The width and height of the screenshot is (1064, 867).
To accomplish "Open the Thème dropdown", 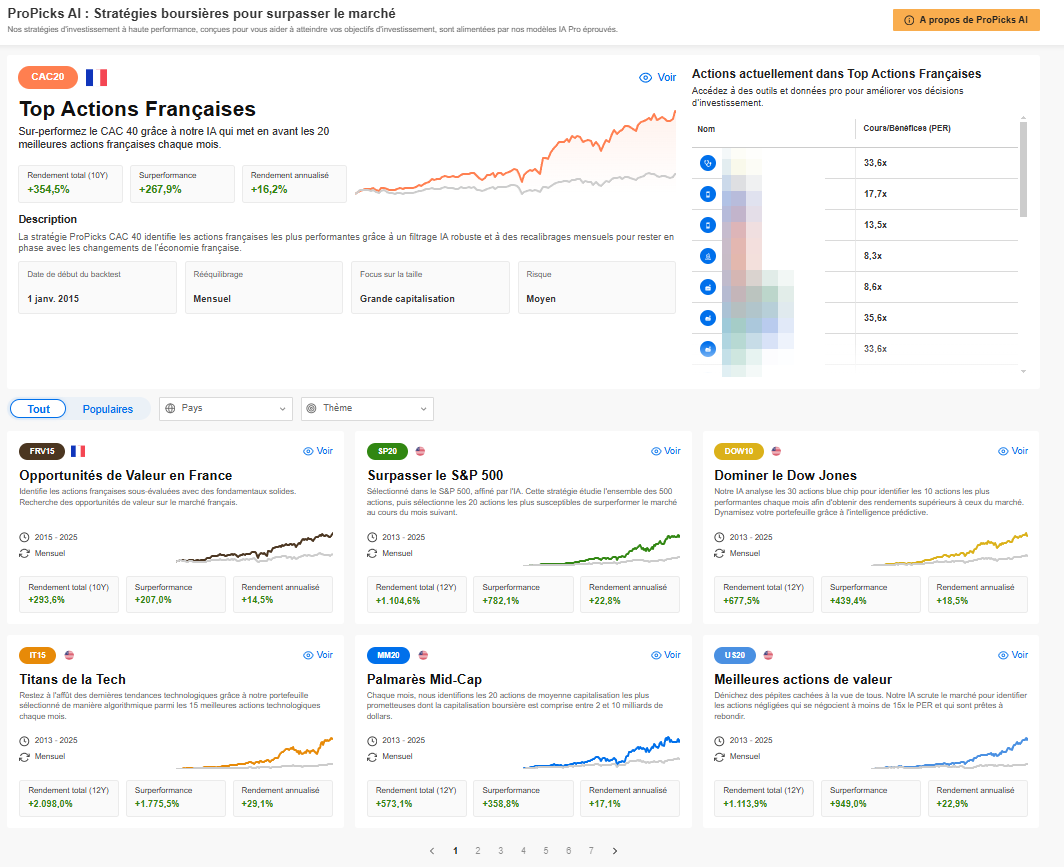I will 367,408.
